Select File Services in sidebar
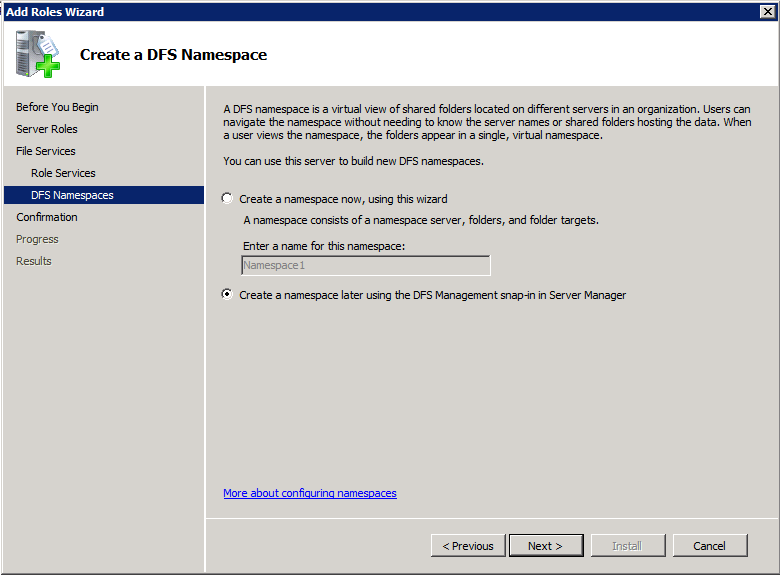The width and height of the screenshot is (780, 575). [x=46, y=151]
